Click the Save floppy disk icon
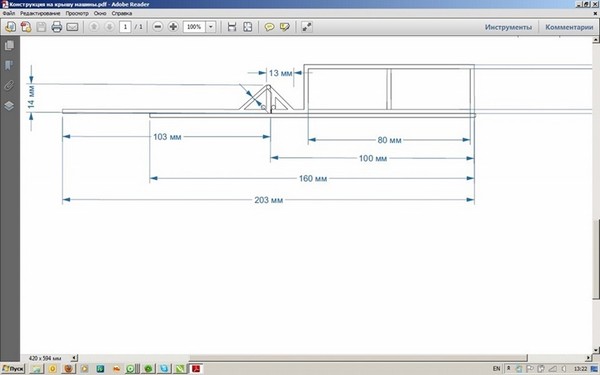Screen dimensions: 600x375 [x=41, y=27]
